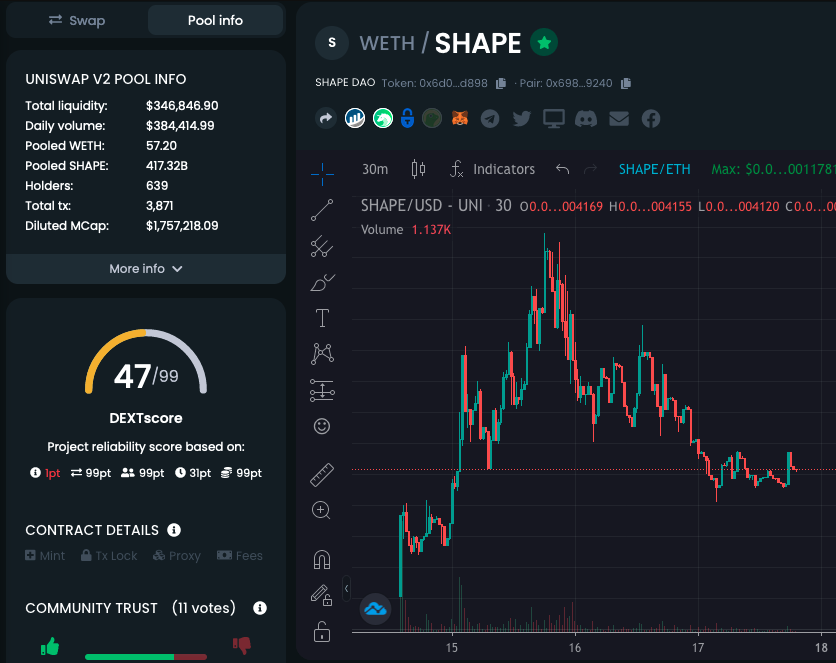Image resolution: width=836 pixels, height=663 pixels.
Task: Undo the last chart action
Action: click(562, 169)
